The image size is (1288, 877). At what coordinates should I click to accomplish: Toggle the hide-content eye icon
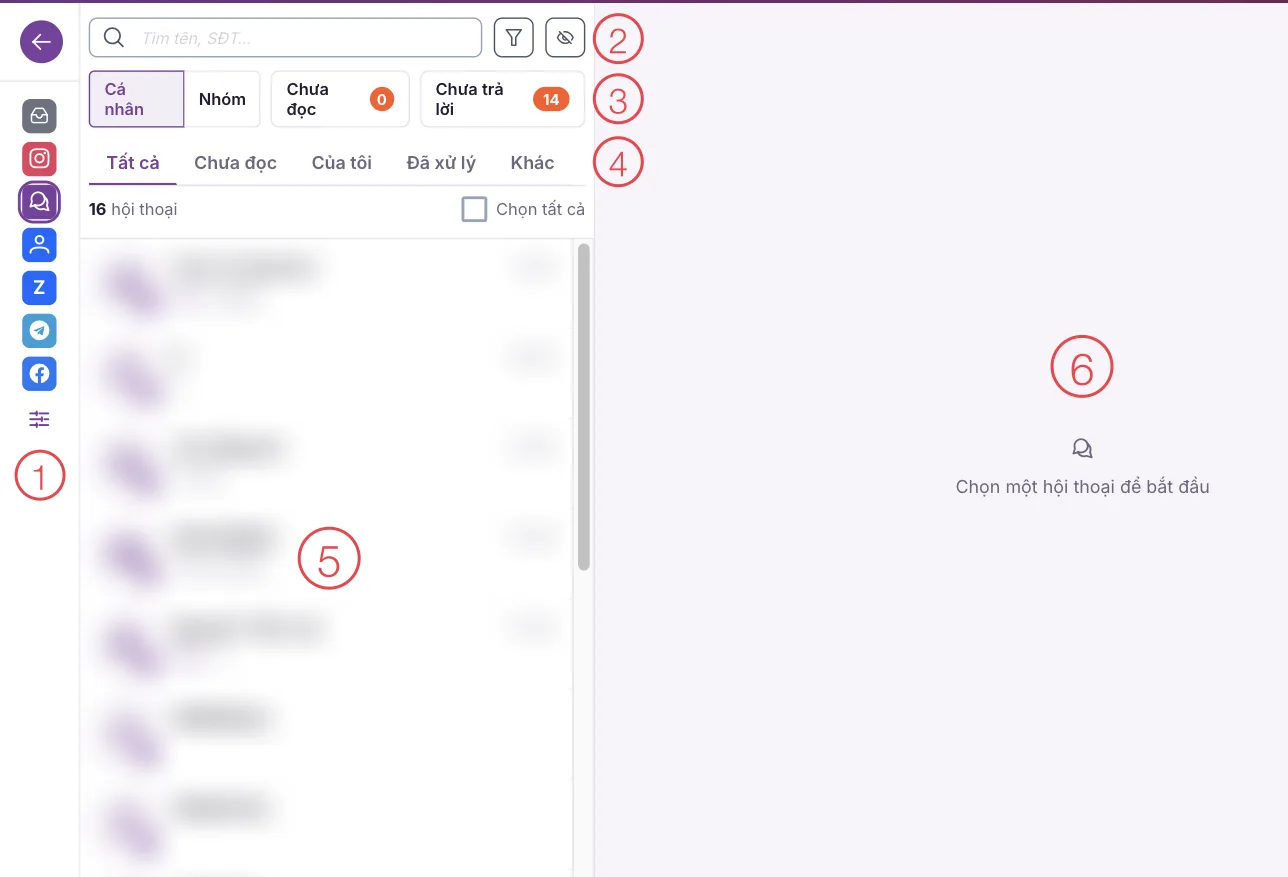565,38
